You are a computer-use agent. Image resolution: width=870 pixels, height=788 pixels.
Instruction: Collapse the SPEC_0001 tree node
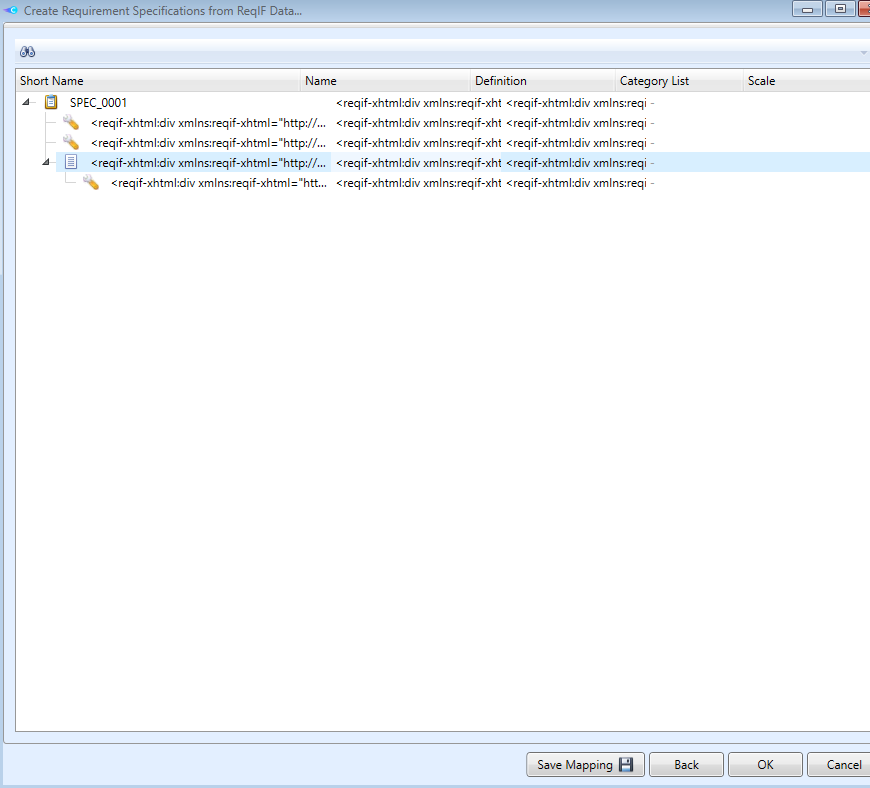[x=25, y=101]
